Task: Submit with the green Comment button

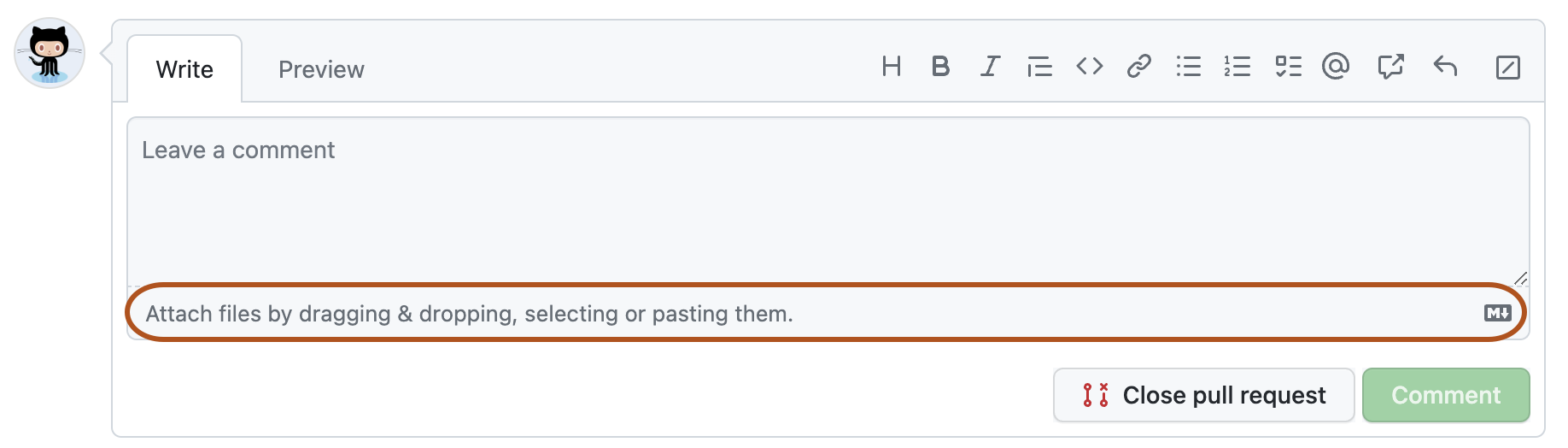Action: [1446, 395]
